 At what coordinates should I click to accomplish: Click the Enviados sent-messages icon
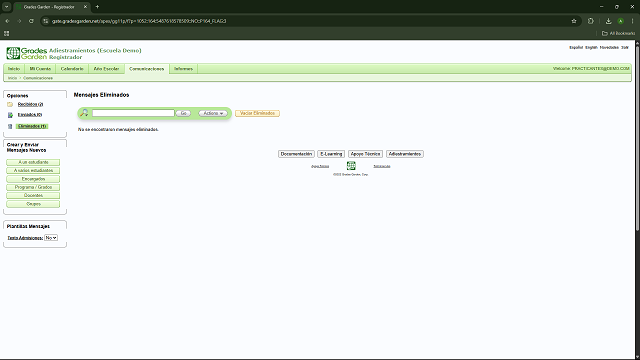point(10,115)
